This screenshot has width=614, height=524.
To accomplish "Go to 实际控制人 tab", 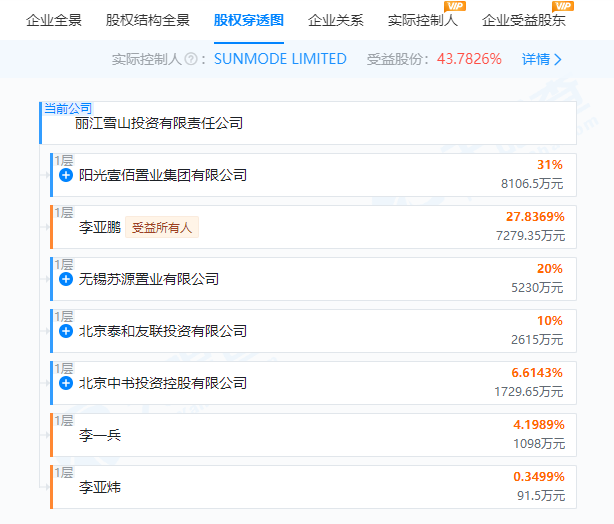I will coord(423,20).
